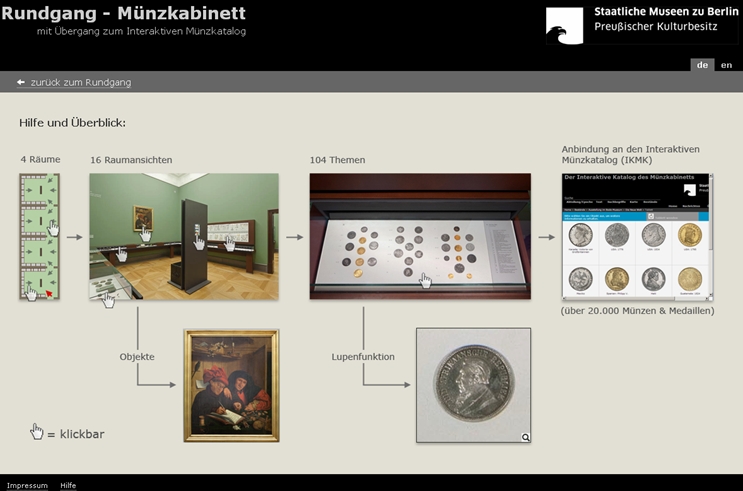This screenshot has width=743, height=491.
Task: Click the red marker in the floor plan
Action: 47,293
